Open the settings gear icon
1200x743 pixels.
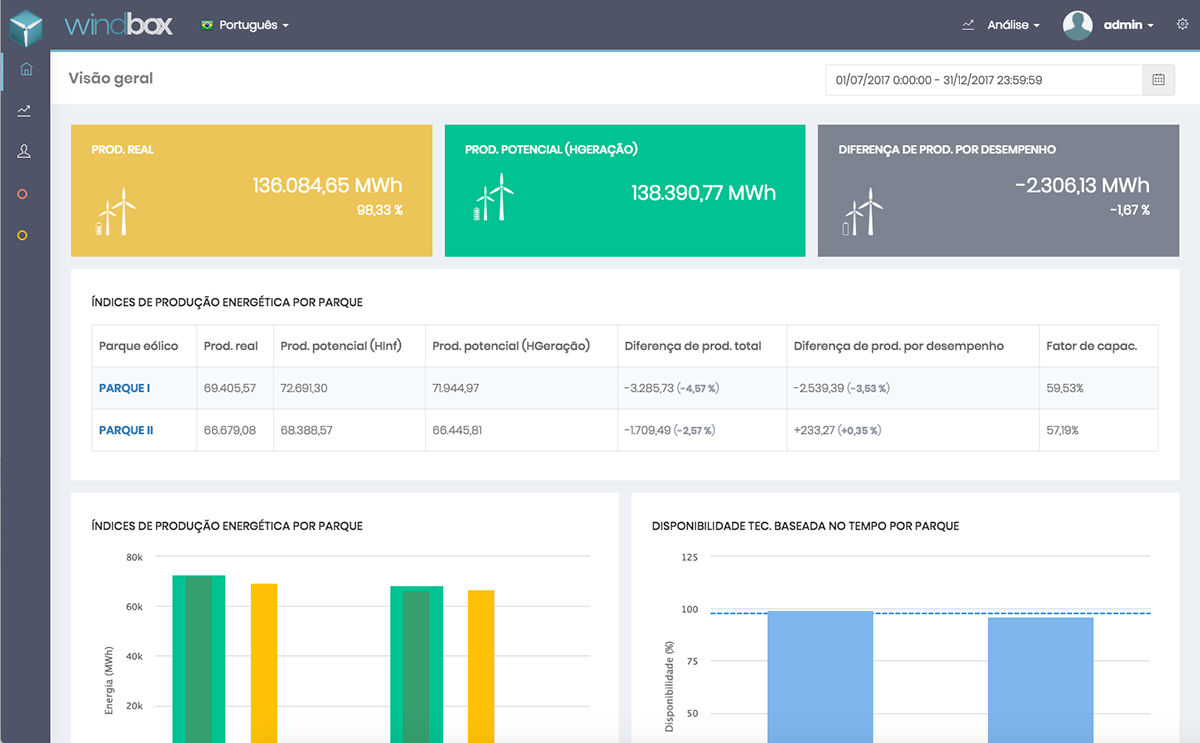pos(1182,25)
